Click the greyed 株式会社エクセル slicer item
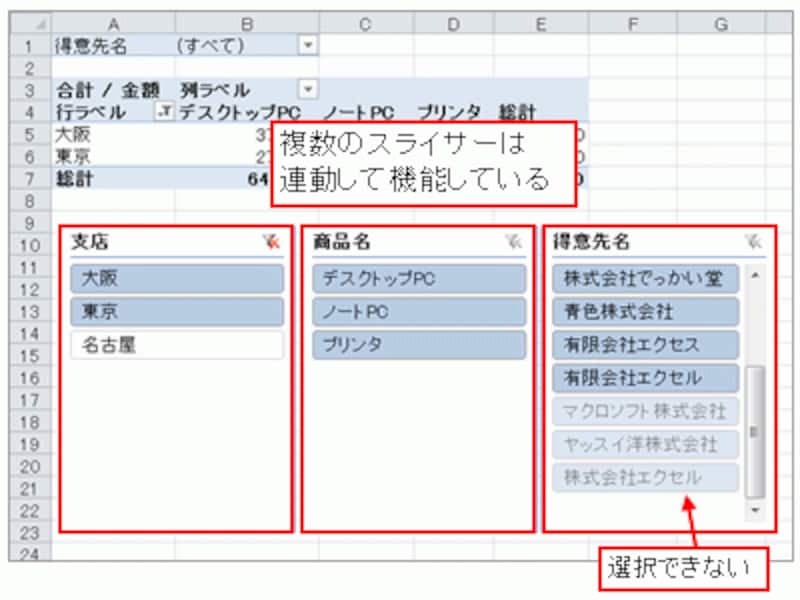The height and width of the screenshot is (600, 800). (645, 478)
